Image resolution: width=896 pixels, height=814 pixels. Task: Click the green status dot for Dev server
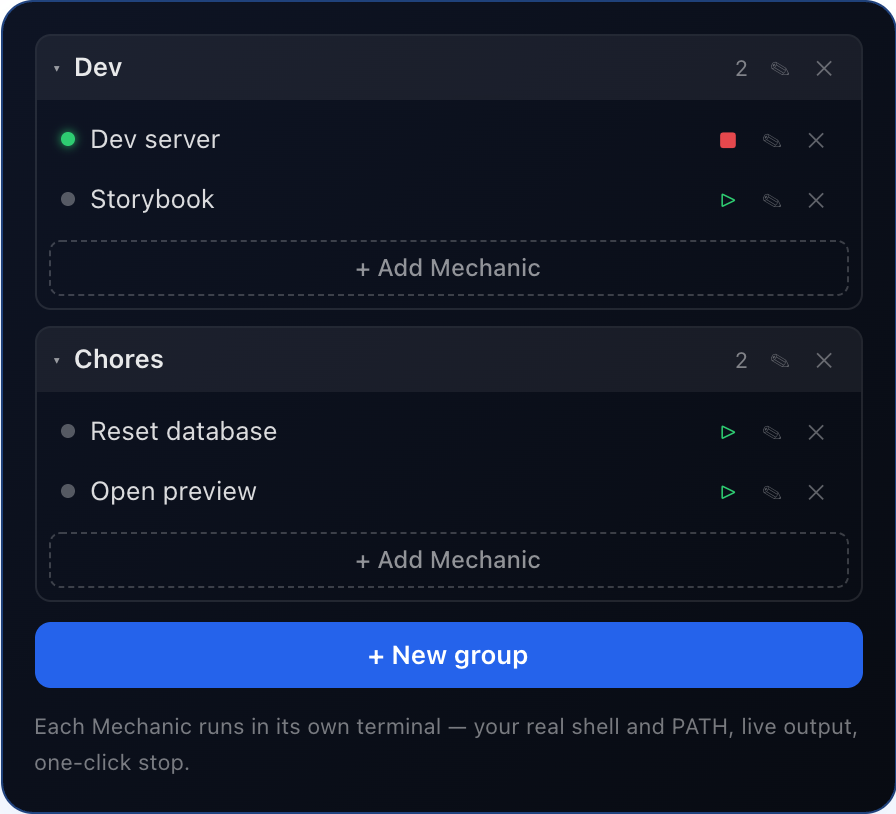point(68,139)
